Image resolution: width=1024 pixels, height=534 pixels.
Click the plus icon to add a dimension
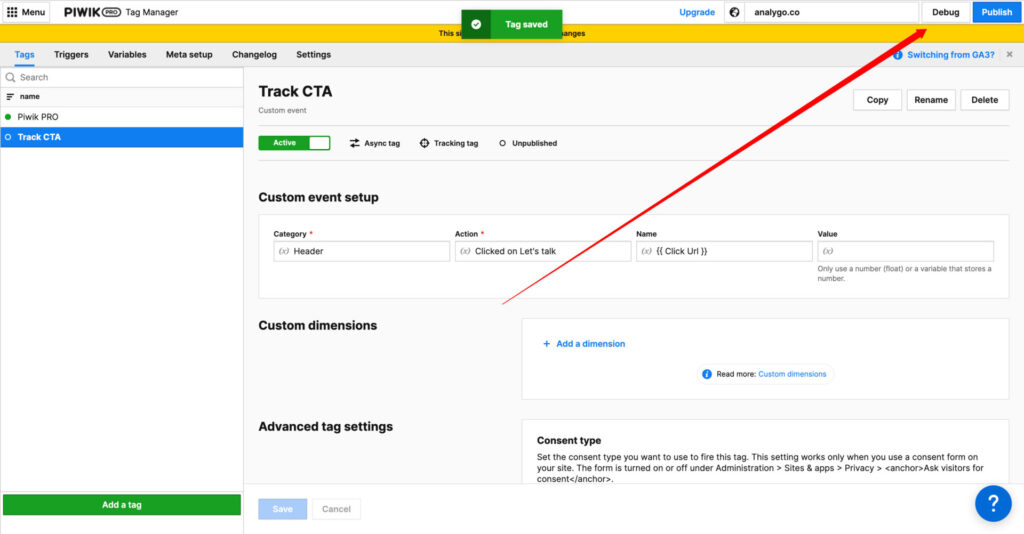(546, 344)
